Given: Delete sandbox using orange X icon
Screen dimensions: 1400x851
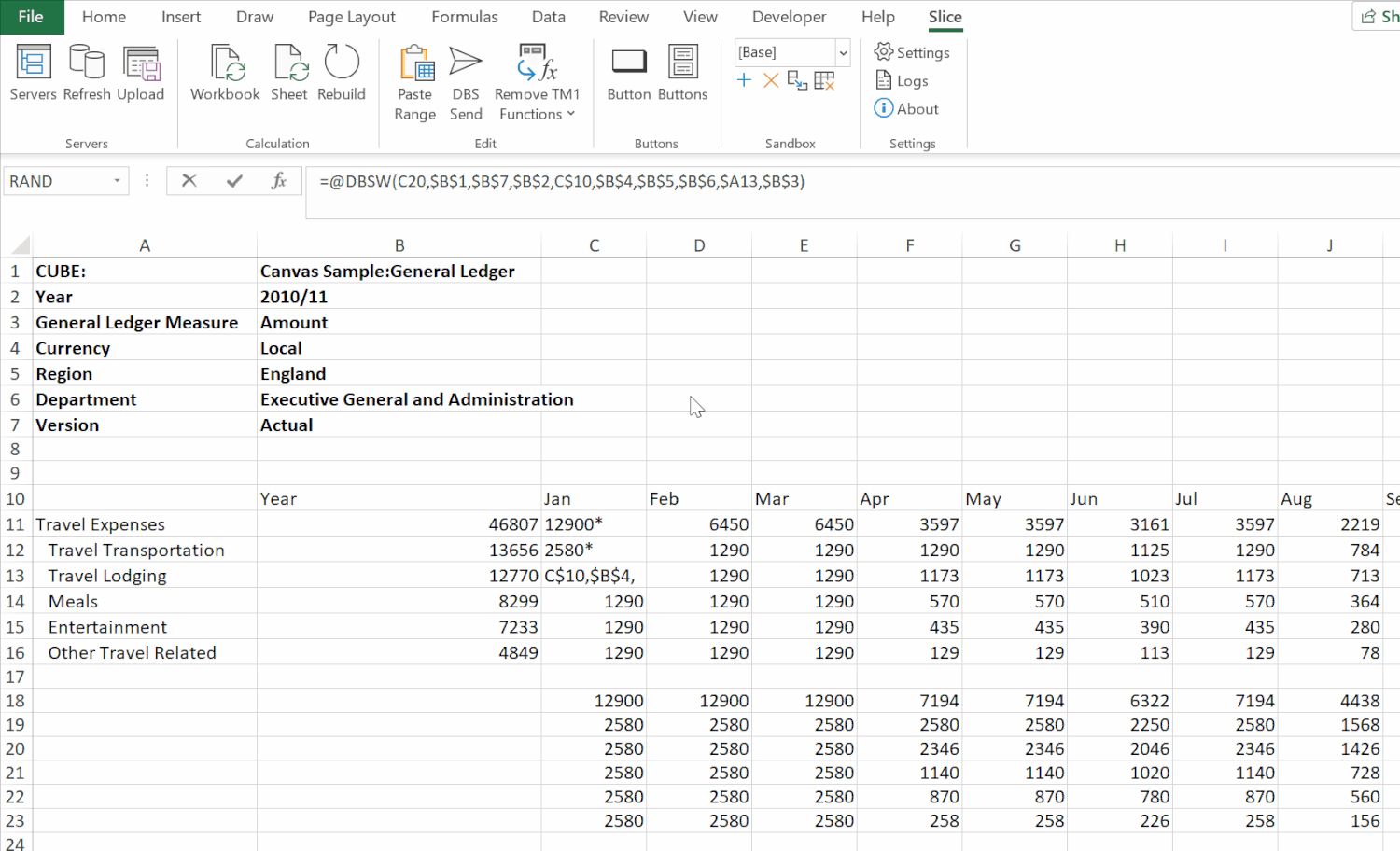Looking at the screenshot, I should 771,80.
